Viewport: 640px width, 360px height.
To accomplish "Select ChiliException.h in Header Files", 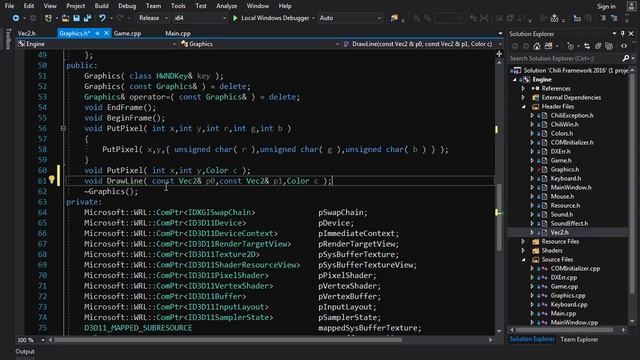I will (x=572, y=116).
